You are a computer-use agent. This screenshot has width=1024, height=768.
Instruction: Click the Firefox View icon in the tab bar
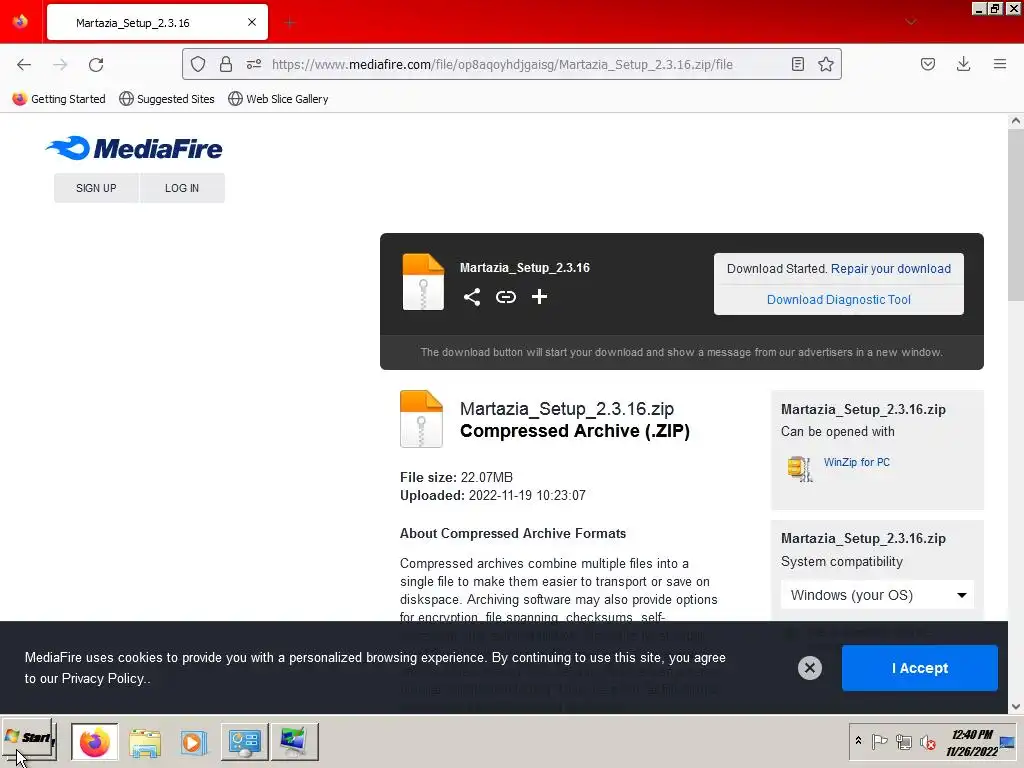(20, 22)
